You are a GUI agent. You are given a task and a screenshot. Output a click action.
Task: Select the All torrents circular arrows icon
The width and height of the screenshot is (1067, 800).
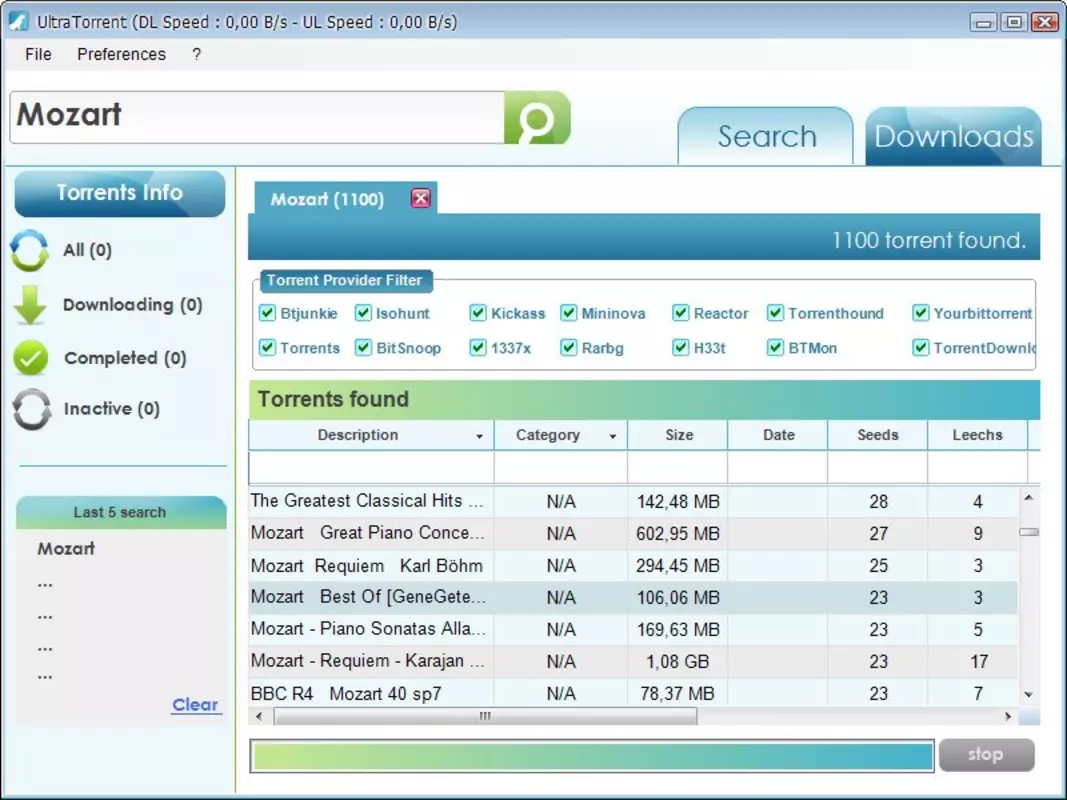click(29, 250)
